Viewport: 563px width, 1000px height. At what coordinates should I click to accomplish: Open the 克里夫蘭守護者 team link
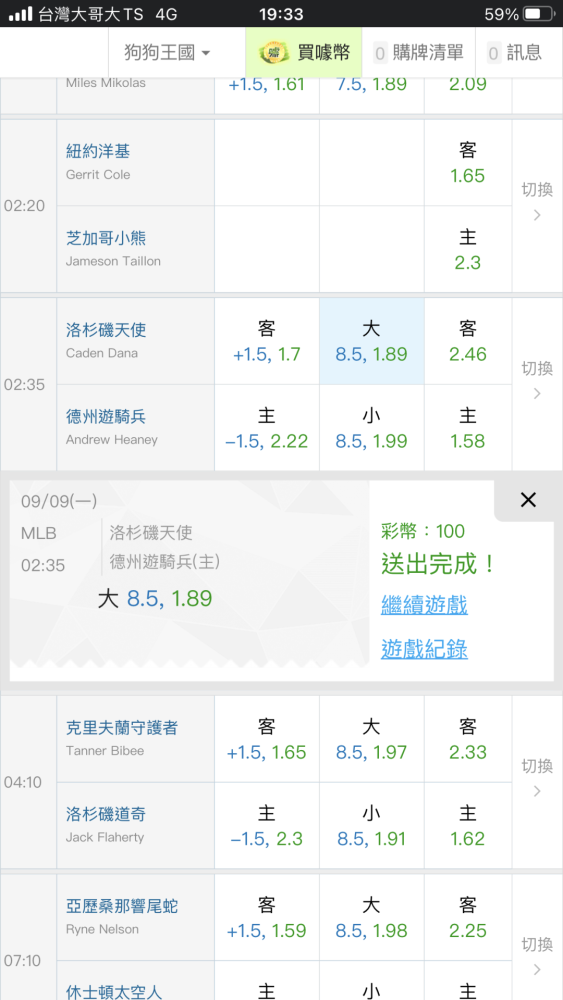coord(122,728)
